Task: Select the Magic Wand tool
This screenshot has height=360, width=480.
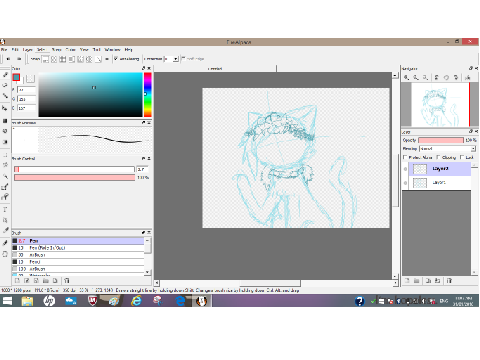Action: pyautogui.click(x=5, y=176)
